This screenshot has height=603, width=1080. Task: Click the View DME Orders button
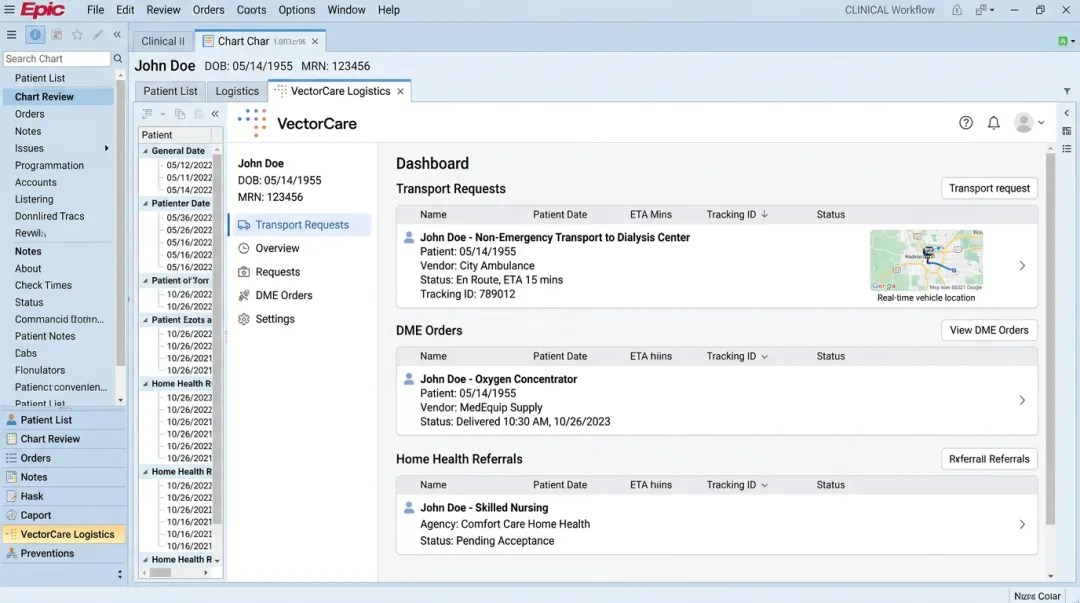coord(989,330)
